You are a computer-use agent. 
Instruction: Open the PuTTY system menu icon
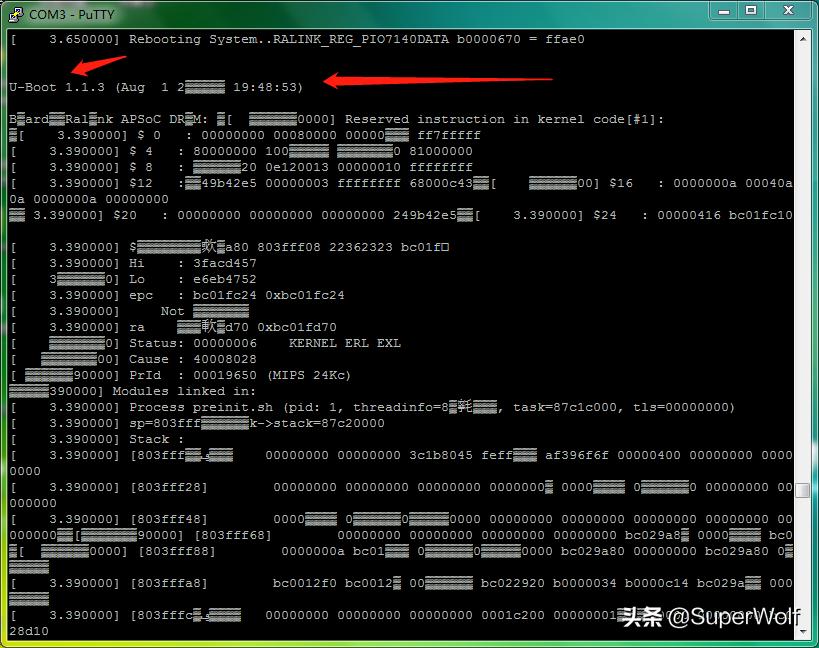pyautogui.click(x=16, y=14)
